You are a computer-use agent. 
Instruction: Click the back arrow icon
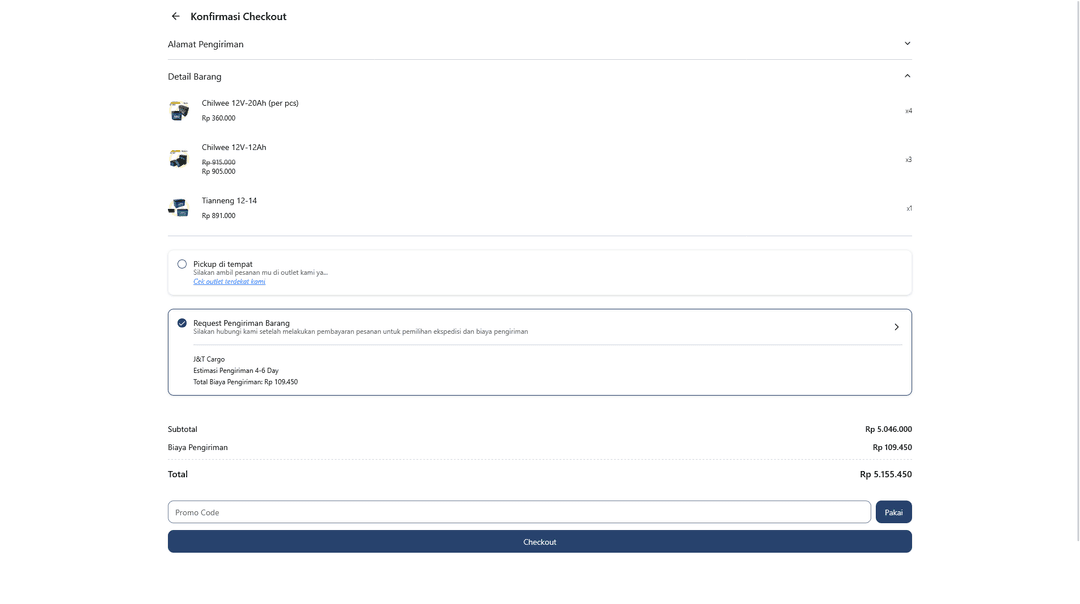(176, 16)
